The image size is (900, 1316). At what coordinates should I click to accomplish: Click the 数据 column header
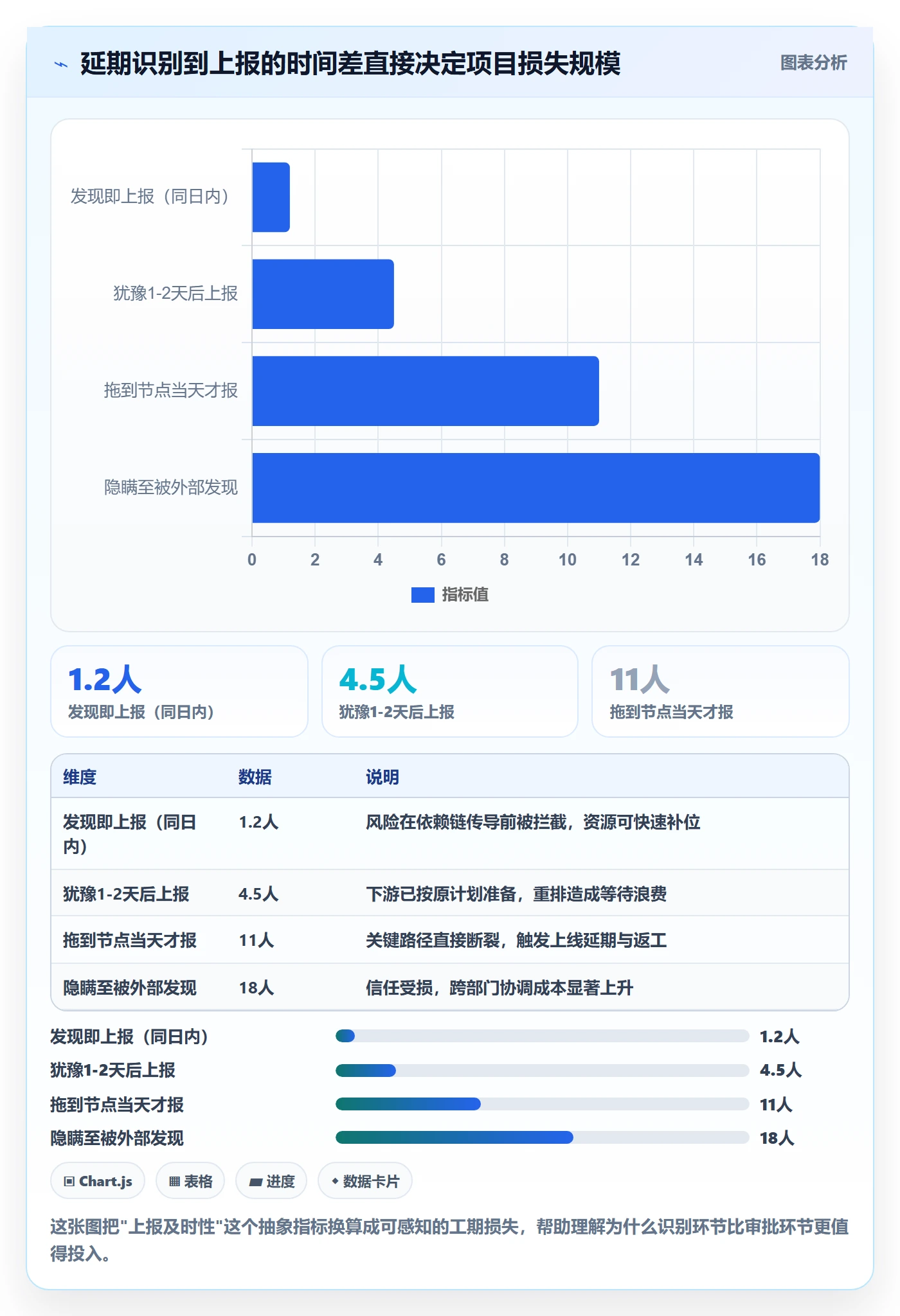[x=255, y=777]
